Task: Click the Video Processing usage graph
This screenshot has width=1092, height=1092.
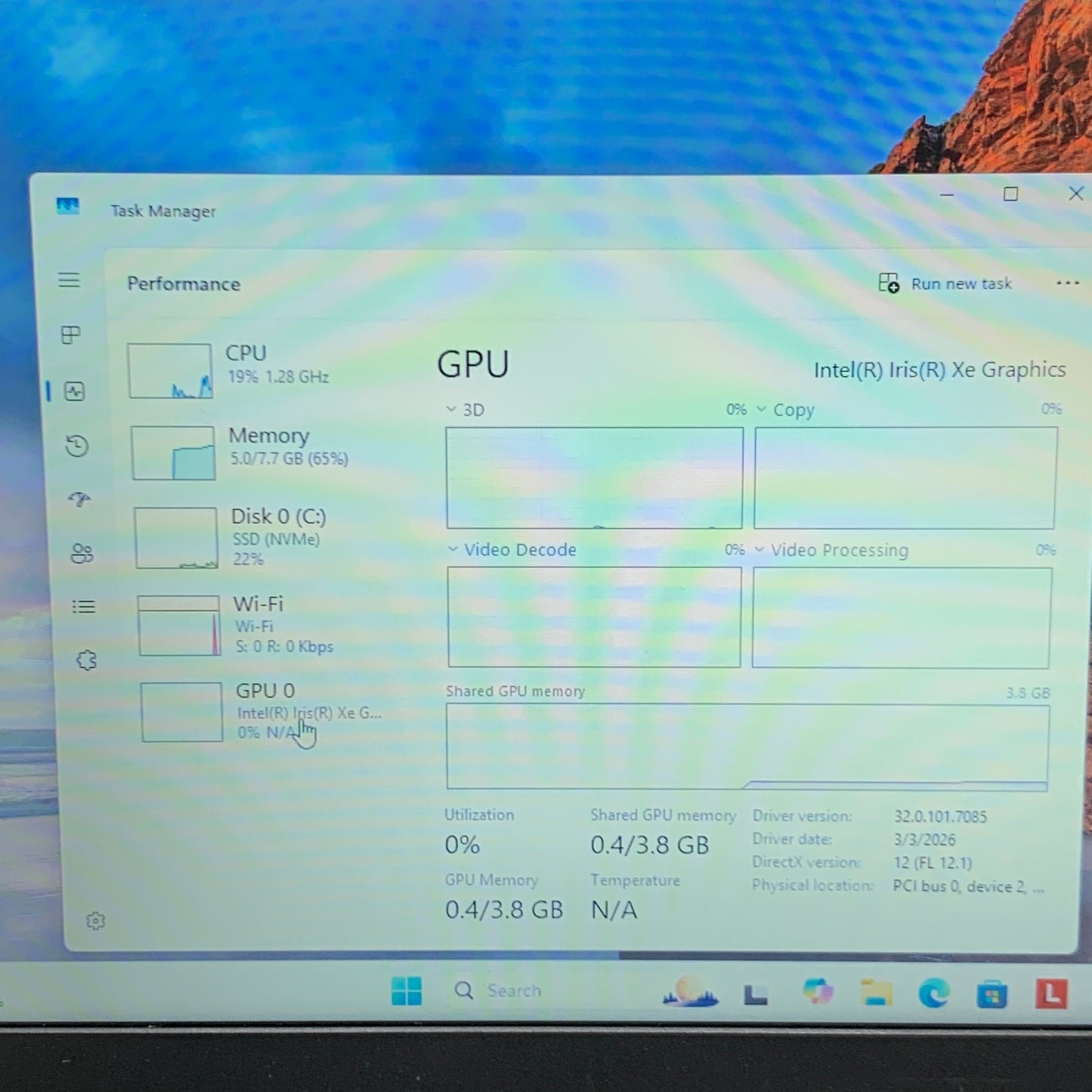Action: pos(902,618)
